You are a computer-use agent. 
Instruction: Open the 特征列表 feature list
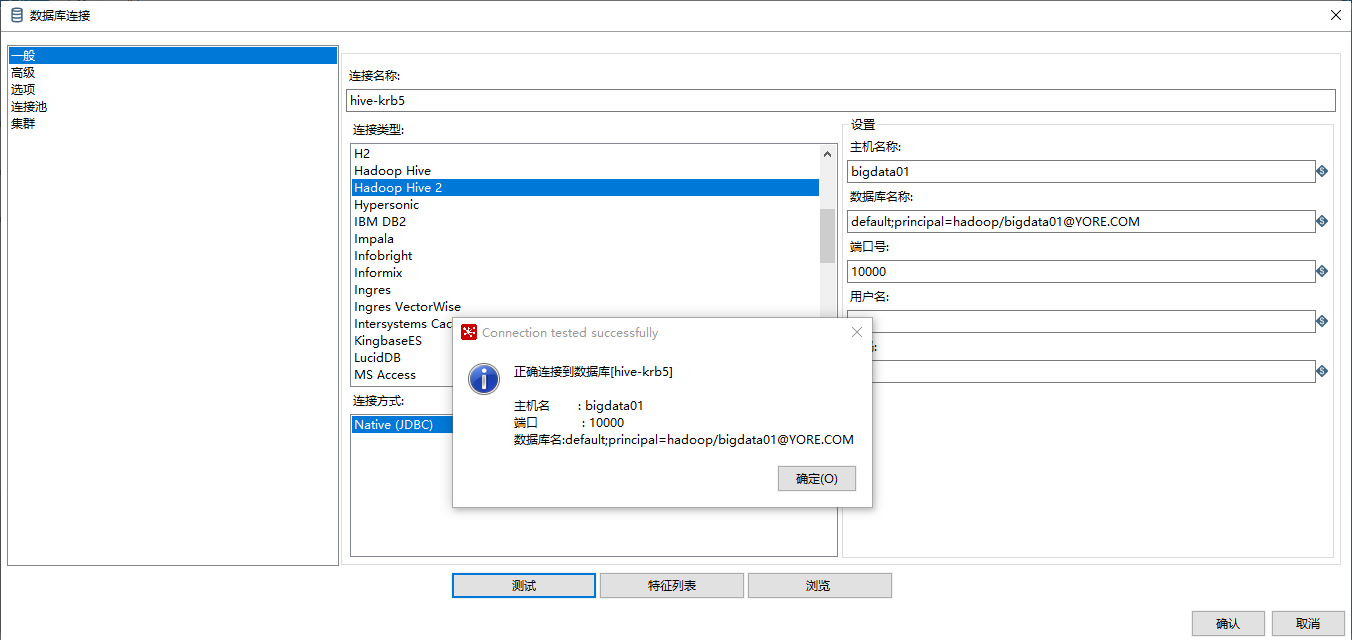[x=670, y=585]
